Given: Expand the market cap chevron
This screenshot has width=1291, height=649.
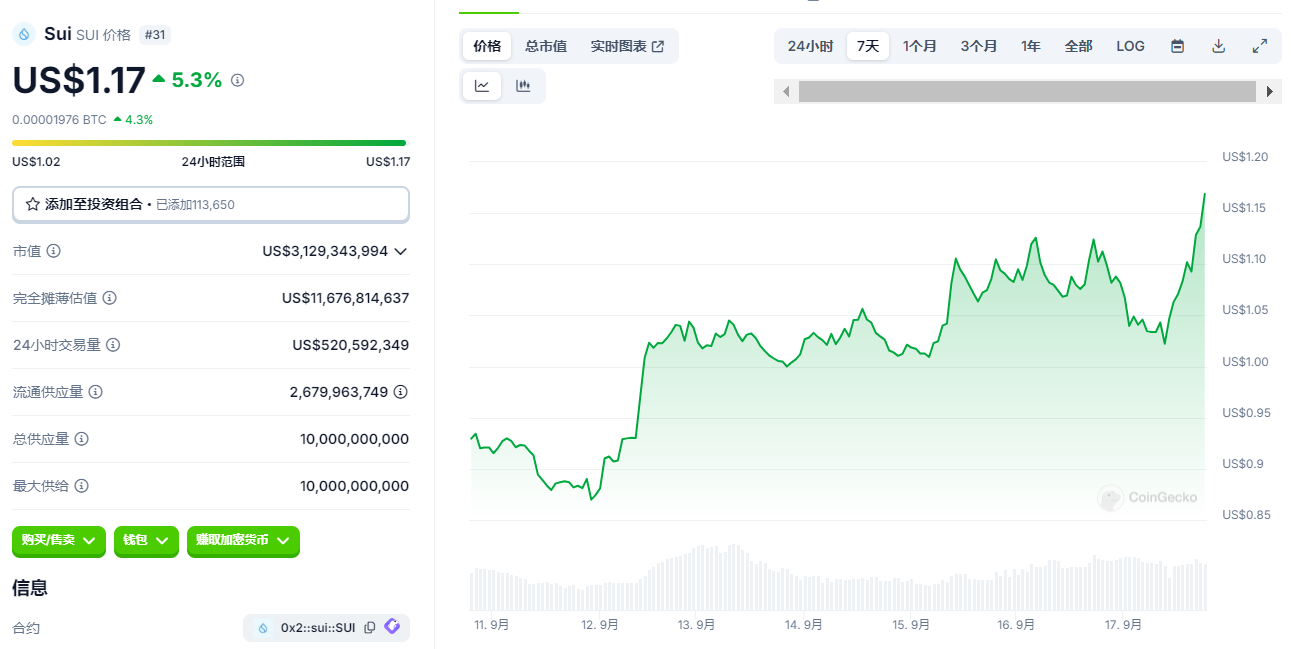Looking at the screenshot, I should [400, 251].
